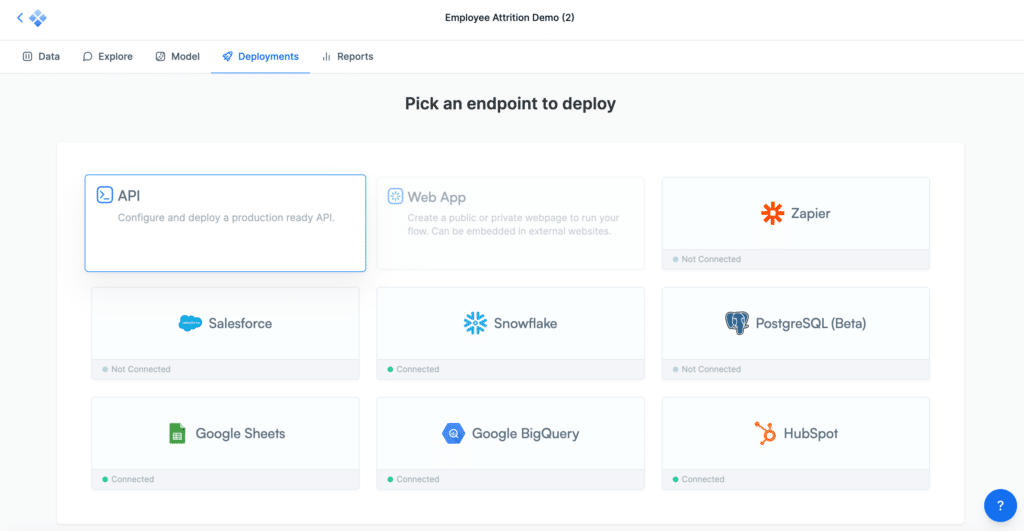Select the Google Sheets label

coord(240,434)
